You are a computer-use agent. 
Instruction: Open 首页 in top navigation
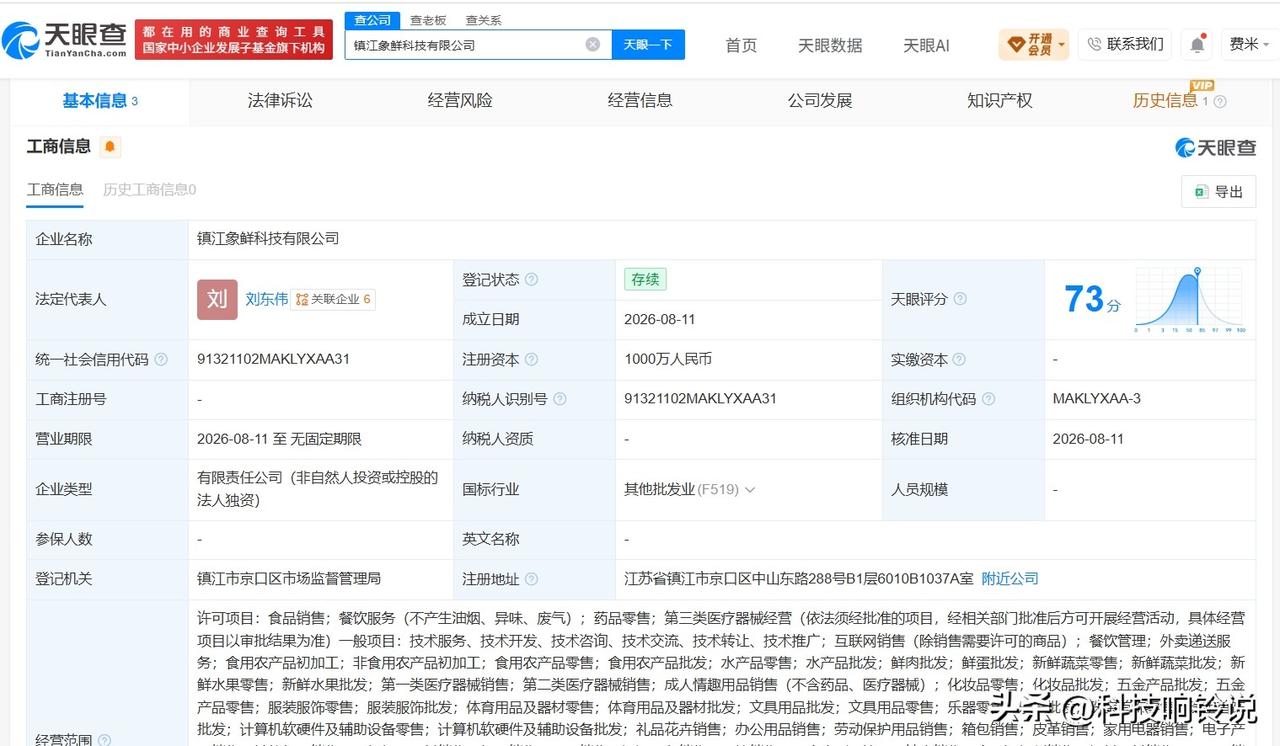click(x=741, y=45)
